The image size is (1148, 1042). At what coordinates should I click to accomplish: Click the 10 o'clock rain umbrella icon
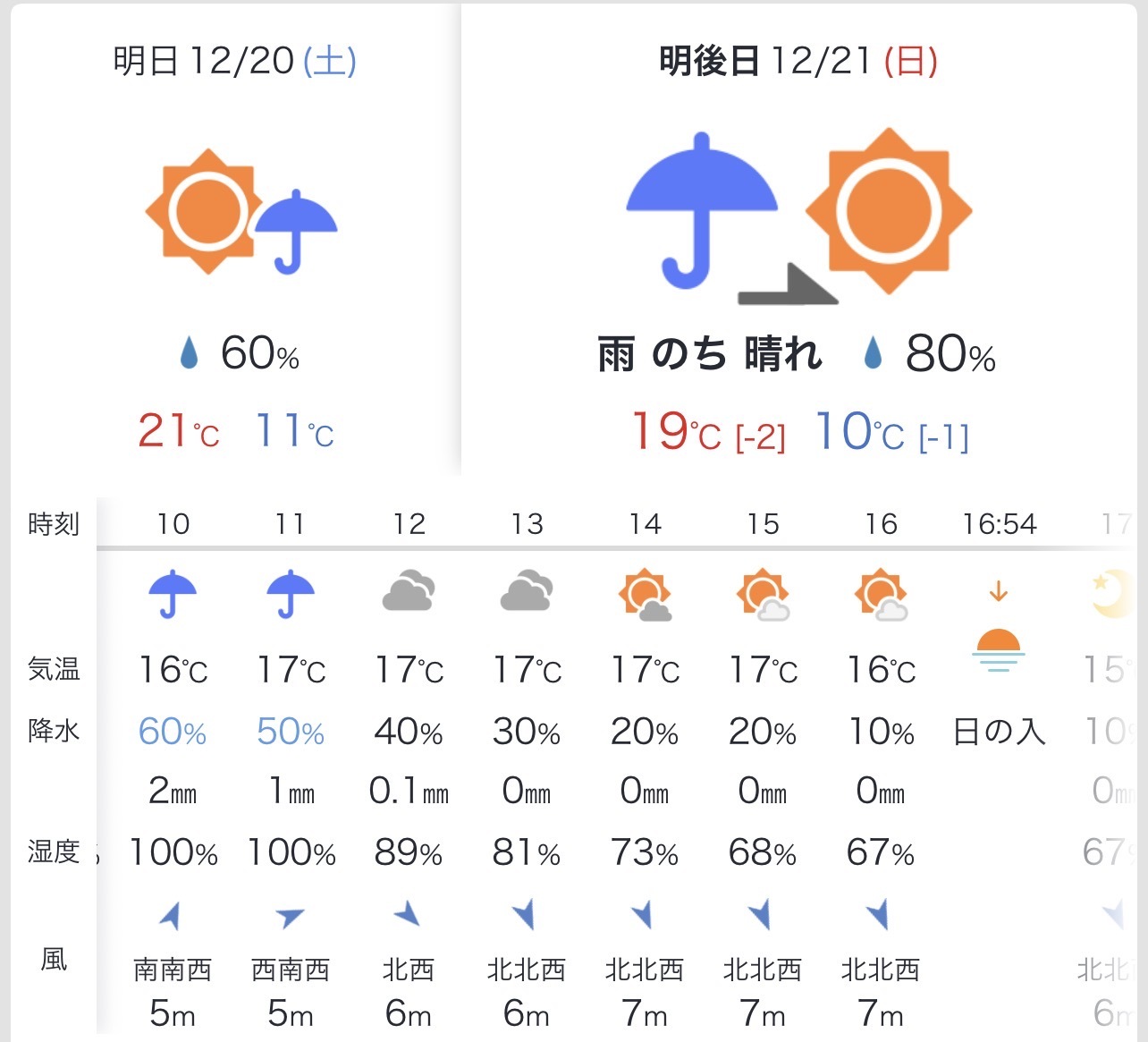[172, 594]
